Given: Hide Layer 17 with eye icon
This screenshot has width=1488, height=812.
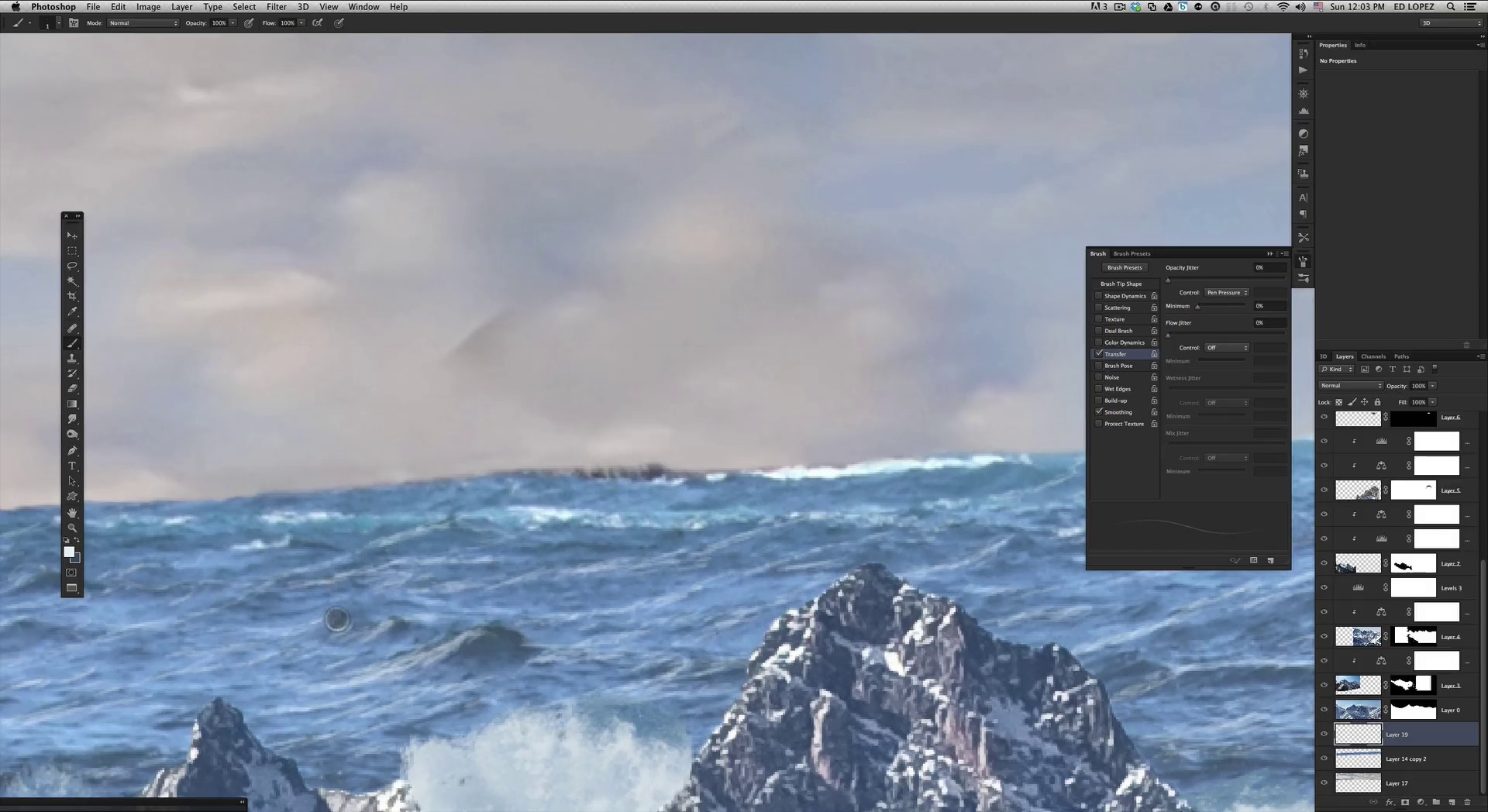Looking at the screenshot, I should 1324,783.
